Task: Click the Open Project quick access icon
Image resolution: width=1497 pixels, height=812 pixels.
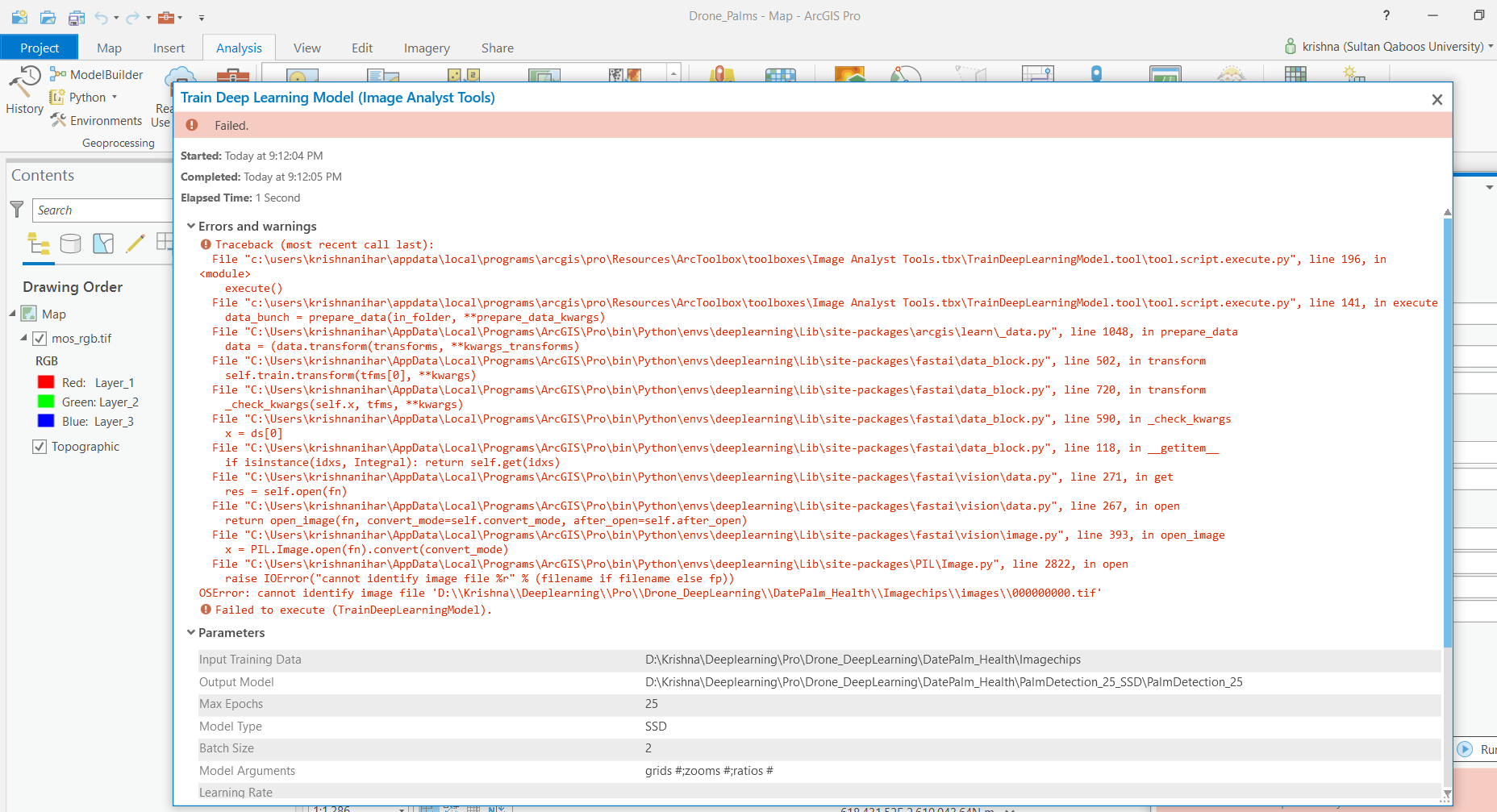Action: [48, 17]
